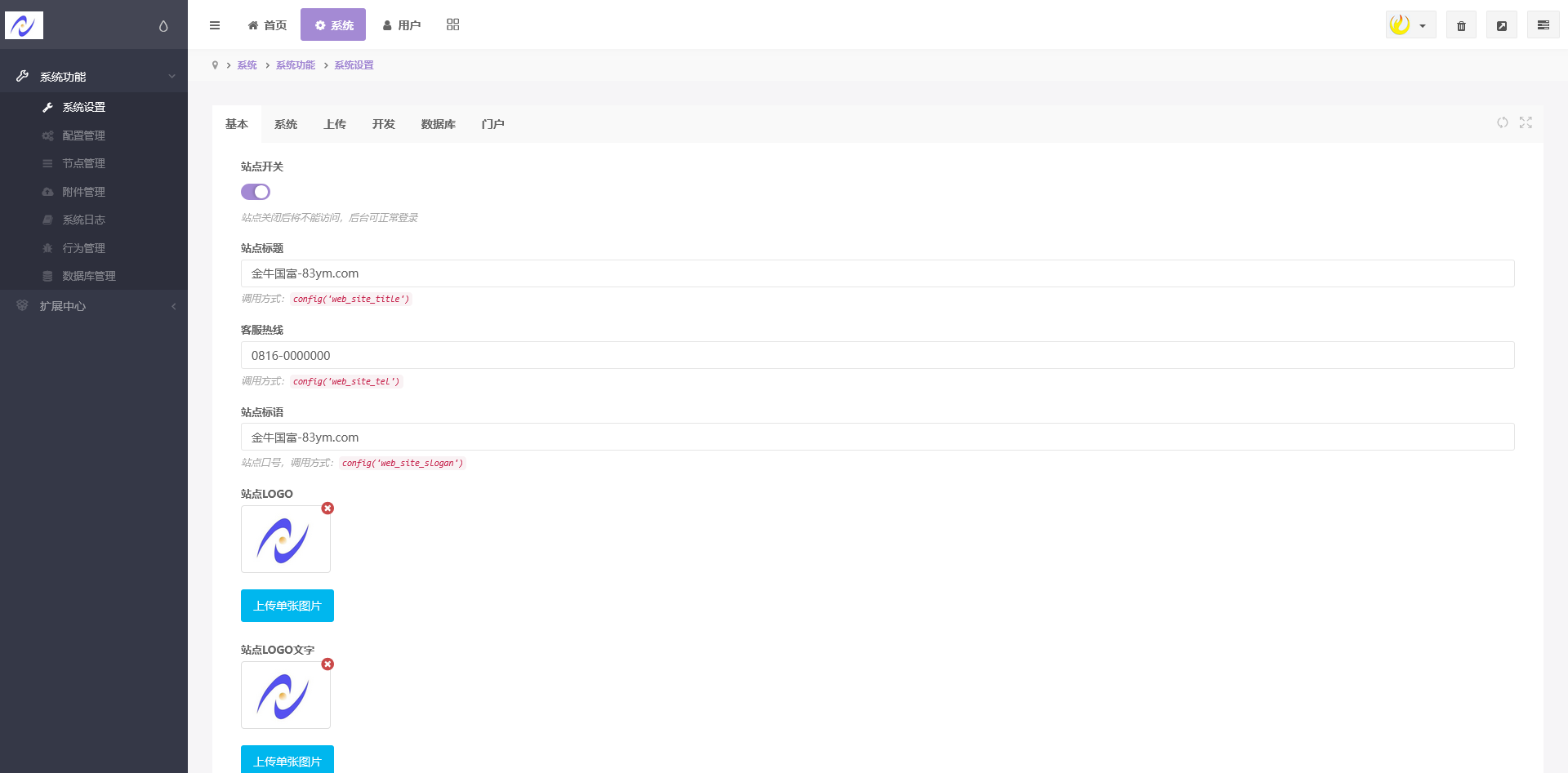Click the water drop theme icon
This screenshot has height=773, width=1568.
[163, 26]
